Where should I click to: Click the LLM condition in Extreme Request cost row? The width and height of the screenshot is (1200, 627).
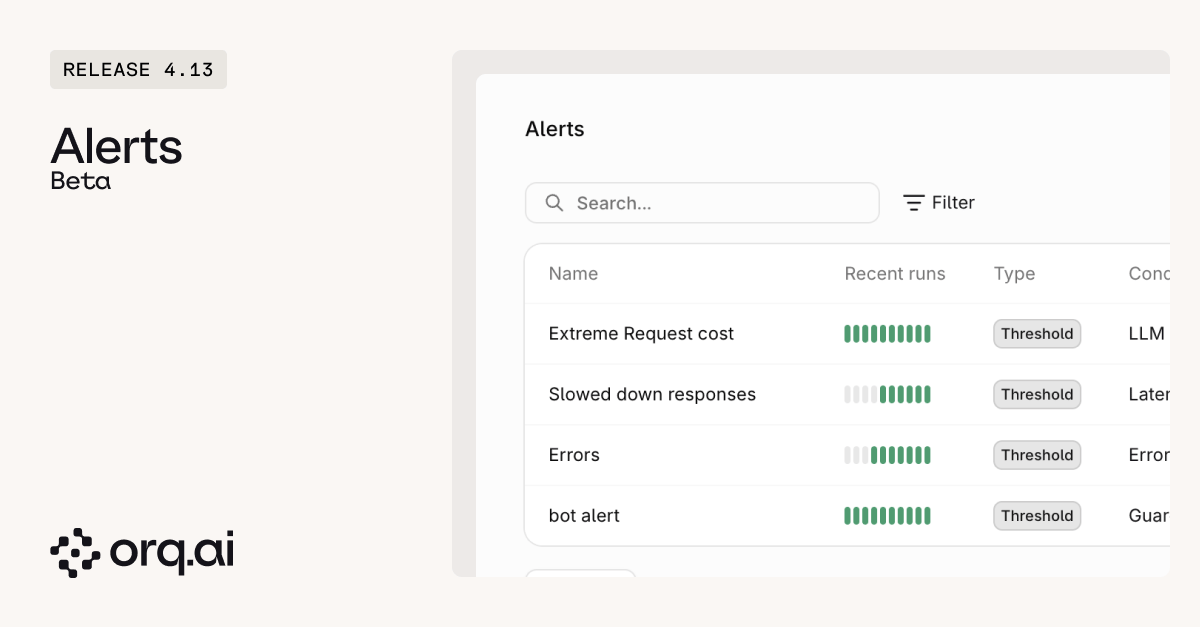click(1147, 334)
